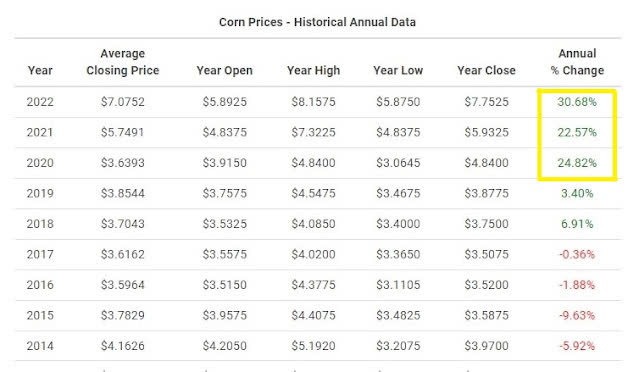
Task: Select the 30.68% change value for 2022
Action: tap(577, 101)
